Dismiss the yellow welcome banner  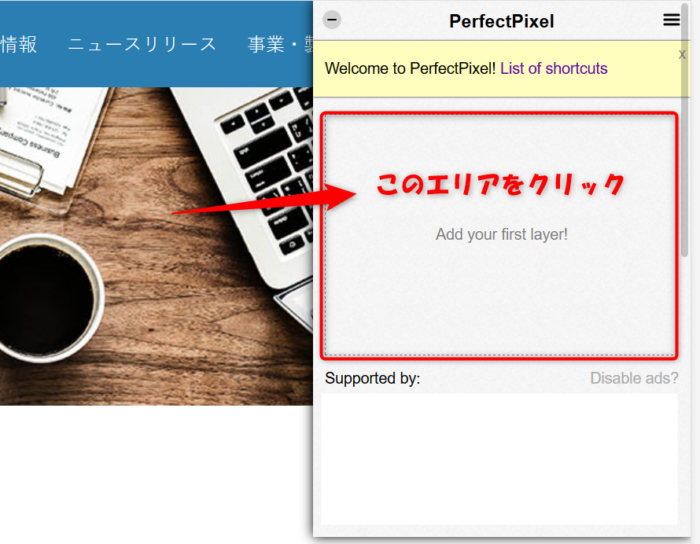682,55
